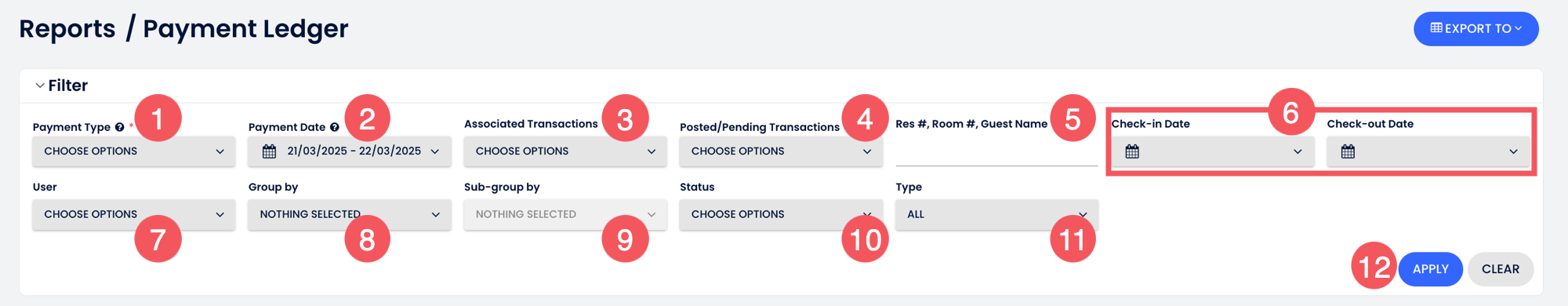This screenshot has height=306, width=1568.
Task: Click the Res #, Room #, Guest Name field
Action: tap(996, 151)
